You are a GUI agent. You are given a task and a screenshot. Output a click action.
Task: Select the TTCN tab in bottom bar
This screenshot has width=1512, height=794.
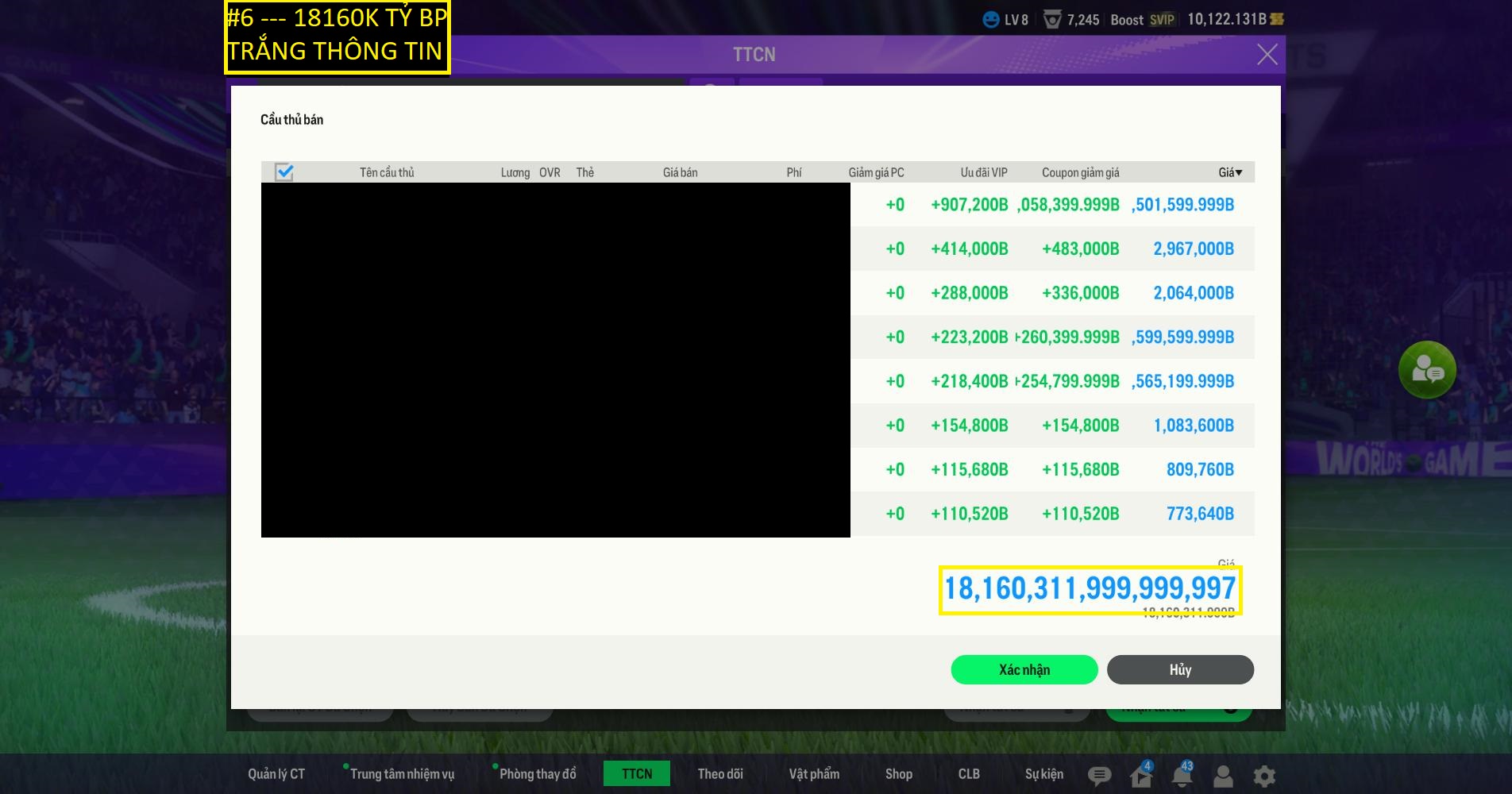pyautogui.click(x=637, y=773)
